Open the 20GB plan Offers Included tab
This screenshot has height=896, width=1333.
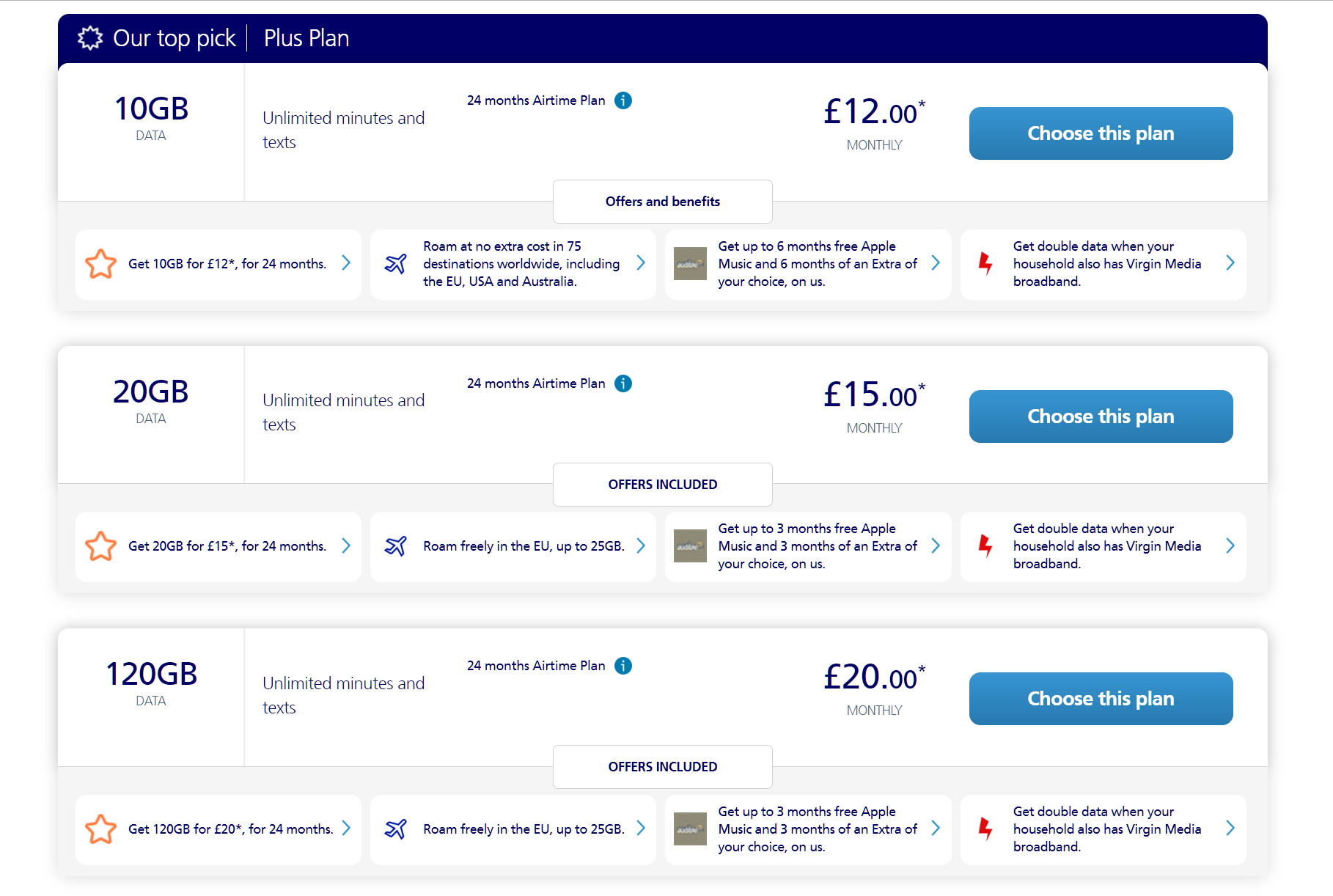click(662, 485)
